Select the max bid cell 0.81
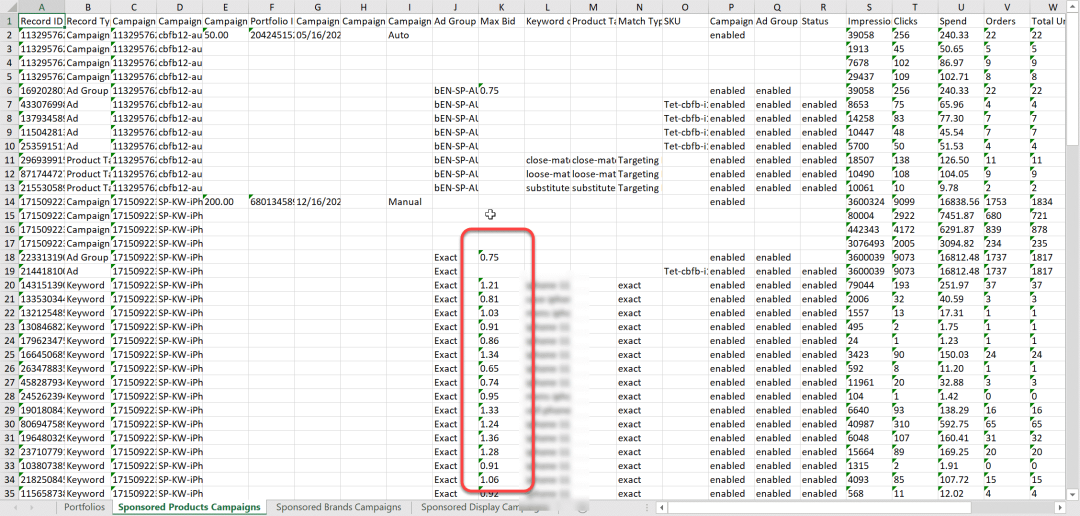 pyautogui.click(x=501, y=298)
